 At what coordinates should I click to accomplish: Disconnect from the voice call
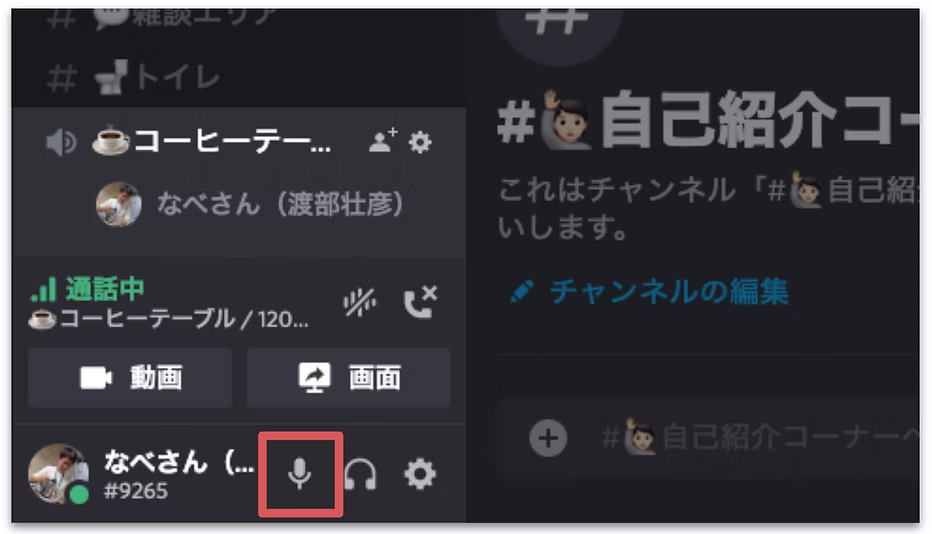(421, 302)
